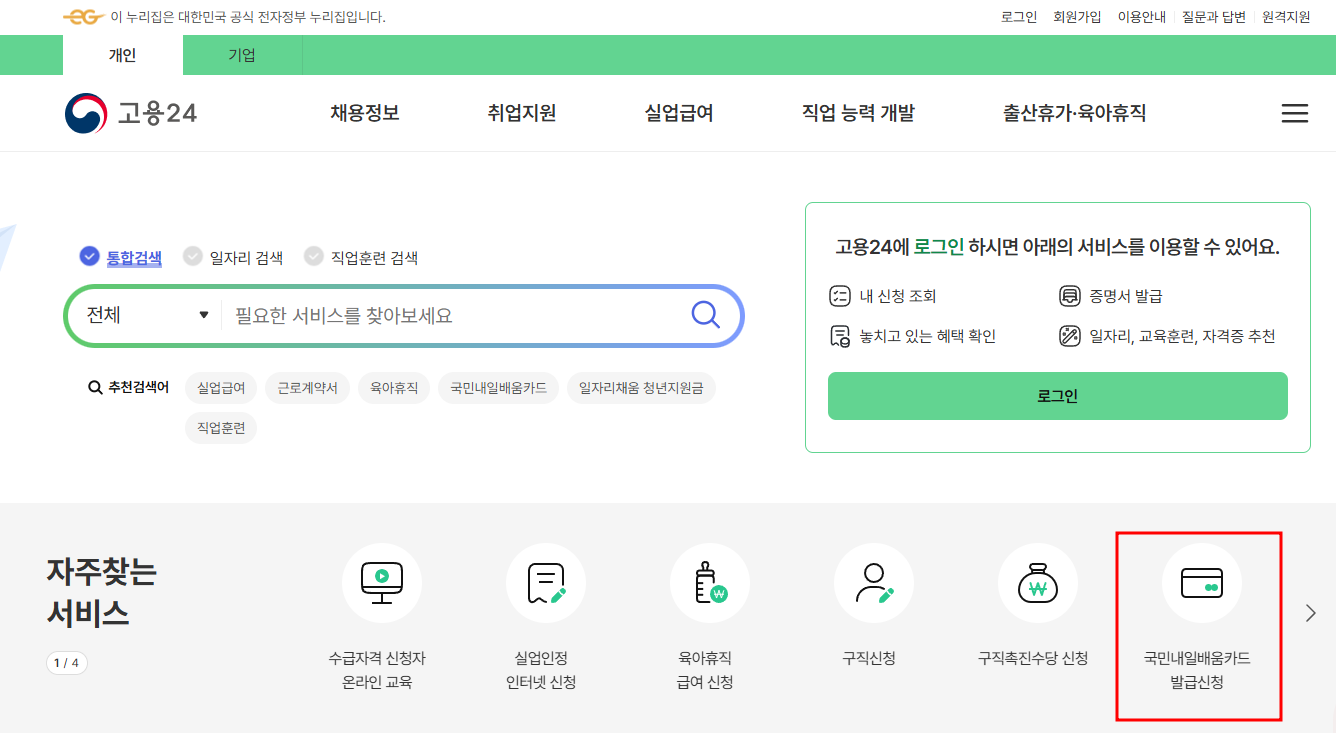
Task: Select the 육아휴직 recommended search tag
Action: coord(394,388)
